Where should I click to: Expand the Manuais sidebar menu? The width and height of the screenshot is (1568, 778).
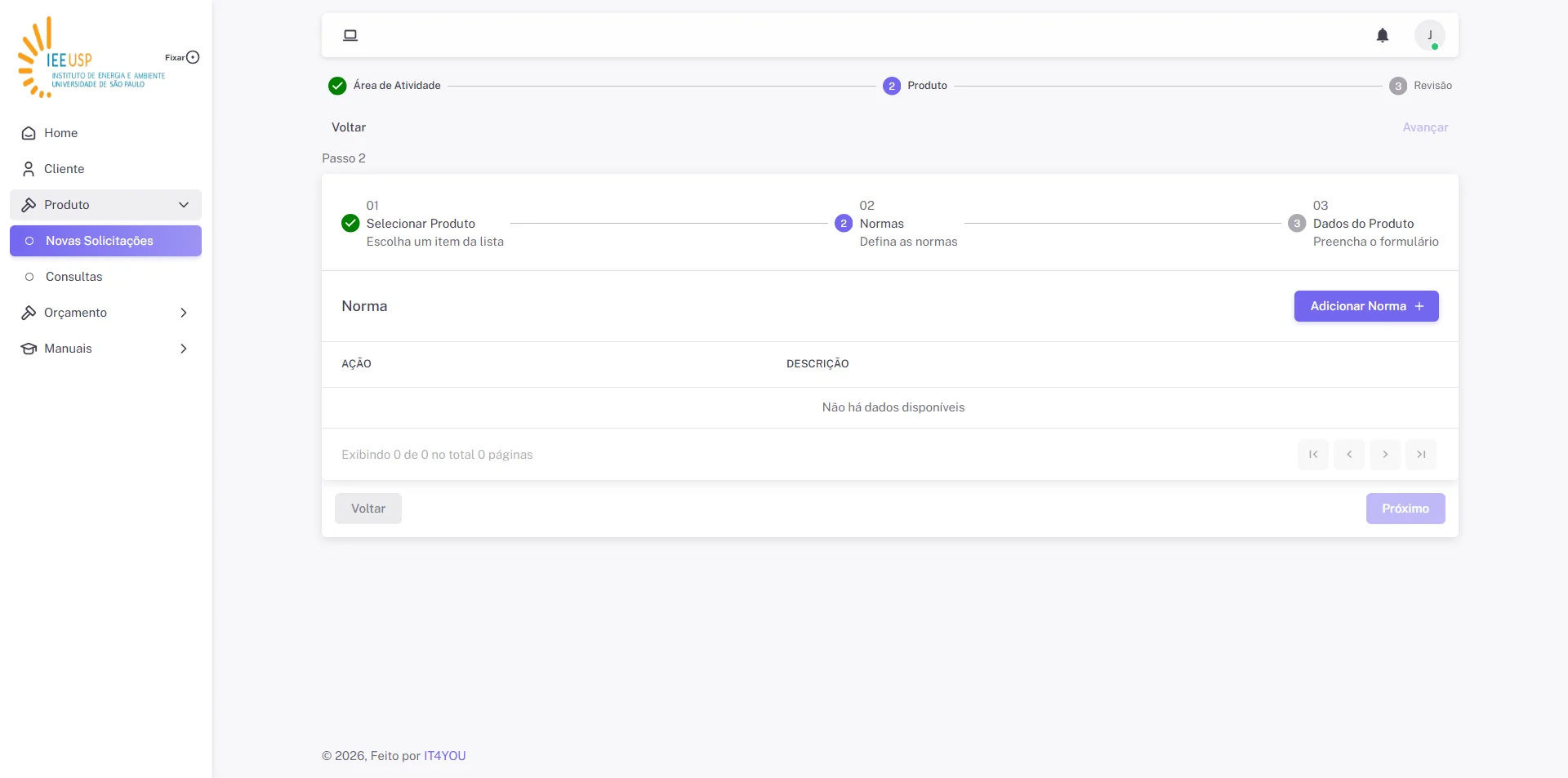[105, 349]
